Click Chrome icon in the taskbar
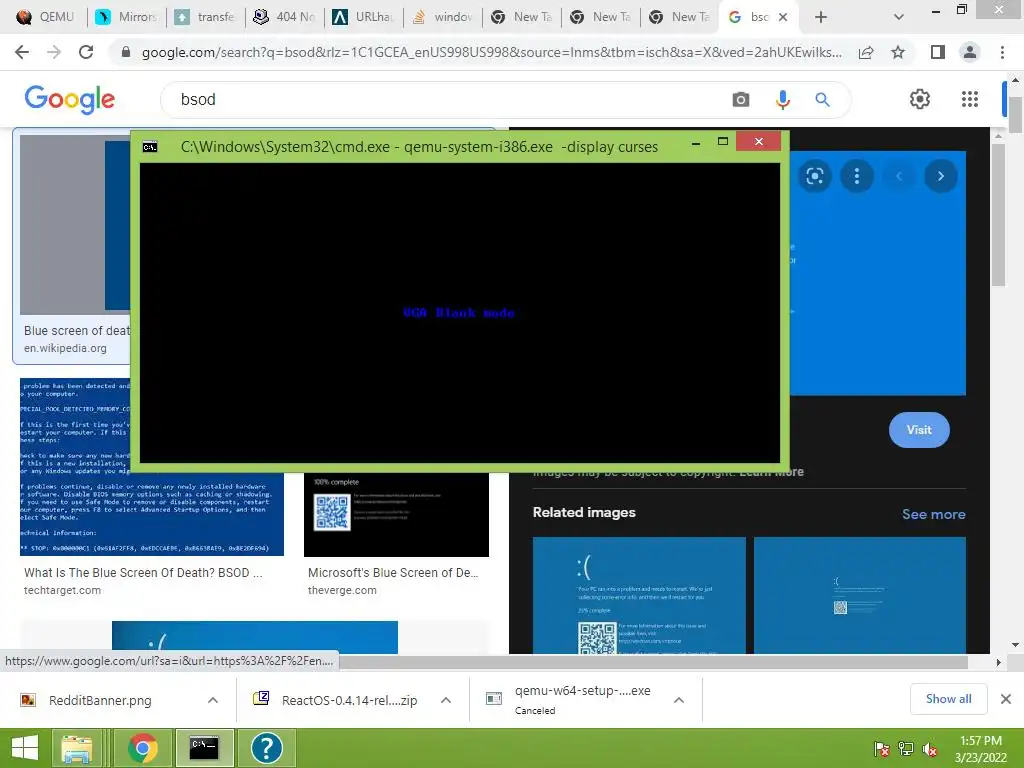 pyautogui.click(x=142, y=748)
